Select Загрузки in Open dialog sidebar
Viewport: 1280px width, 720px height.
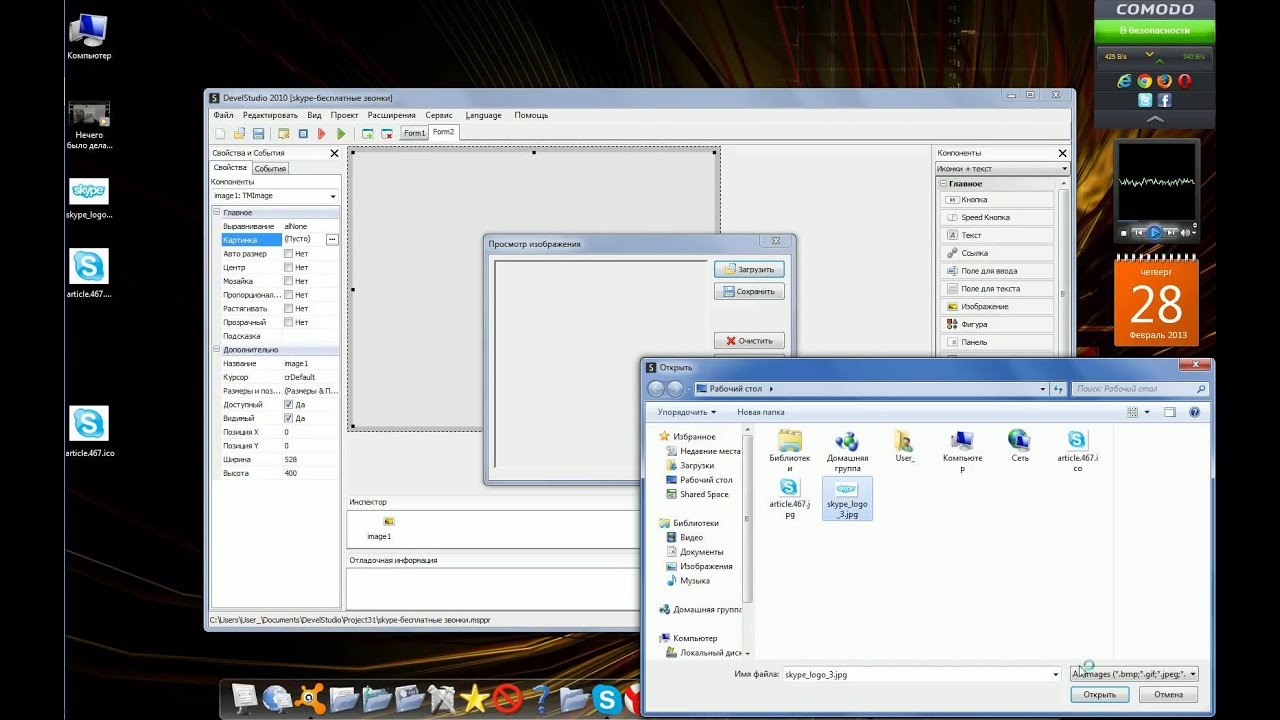click(x=697, y=465)
